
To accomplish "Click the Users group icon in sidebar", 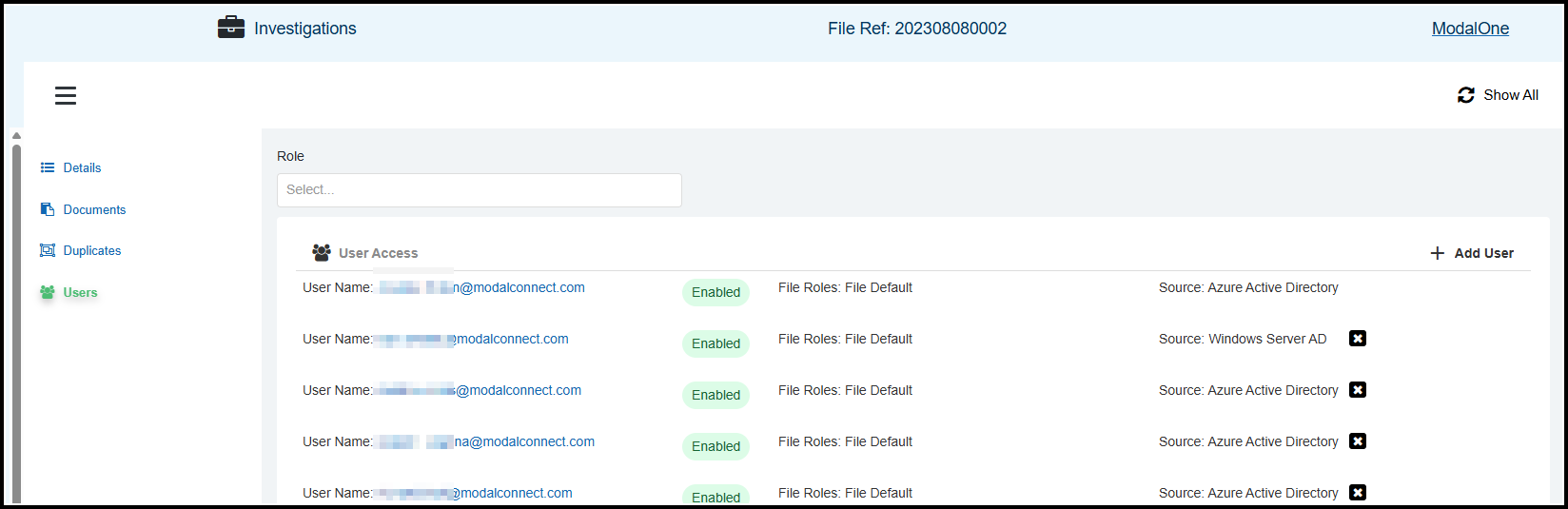I will (x=48, y=292).
